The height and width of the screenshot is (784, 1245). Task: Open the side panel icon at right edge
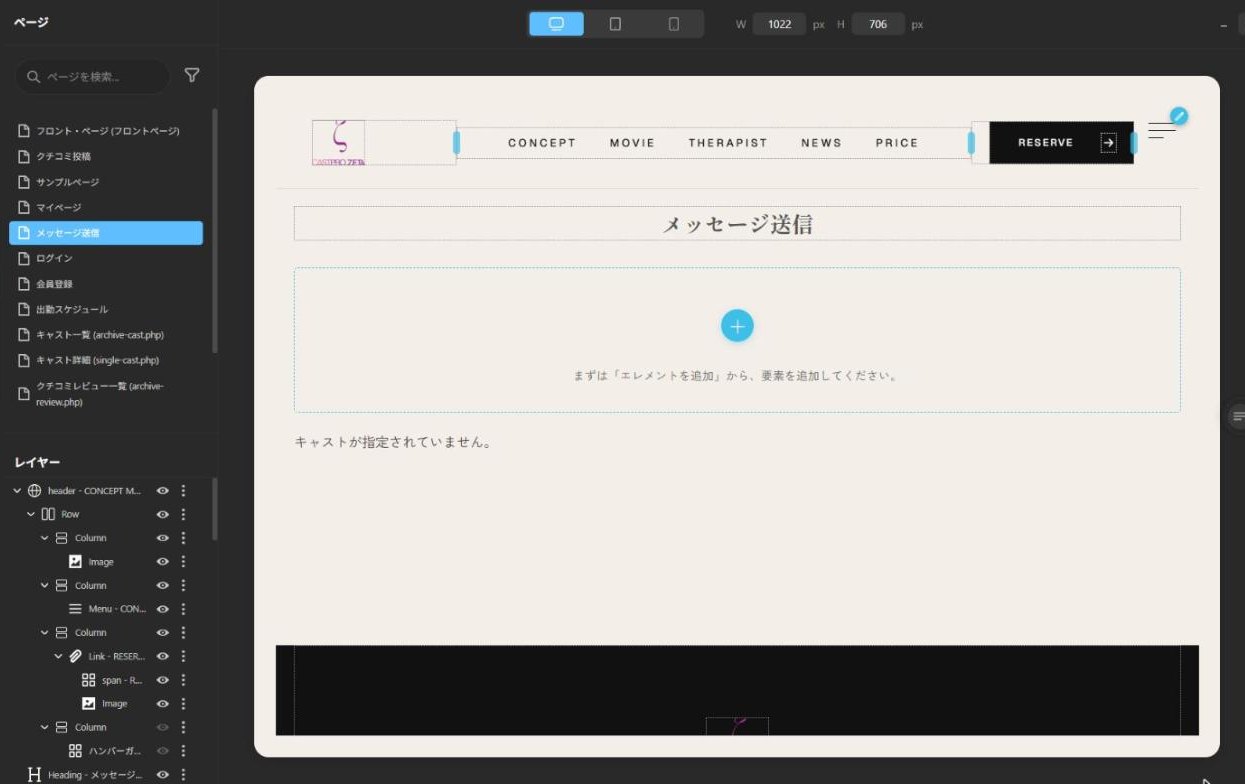point(1238,416)
